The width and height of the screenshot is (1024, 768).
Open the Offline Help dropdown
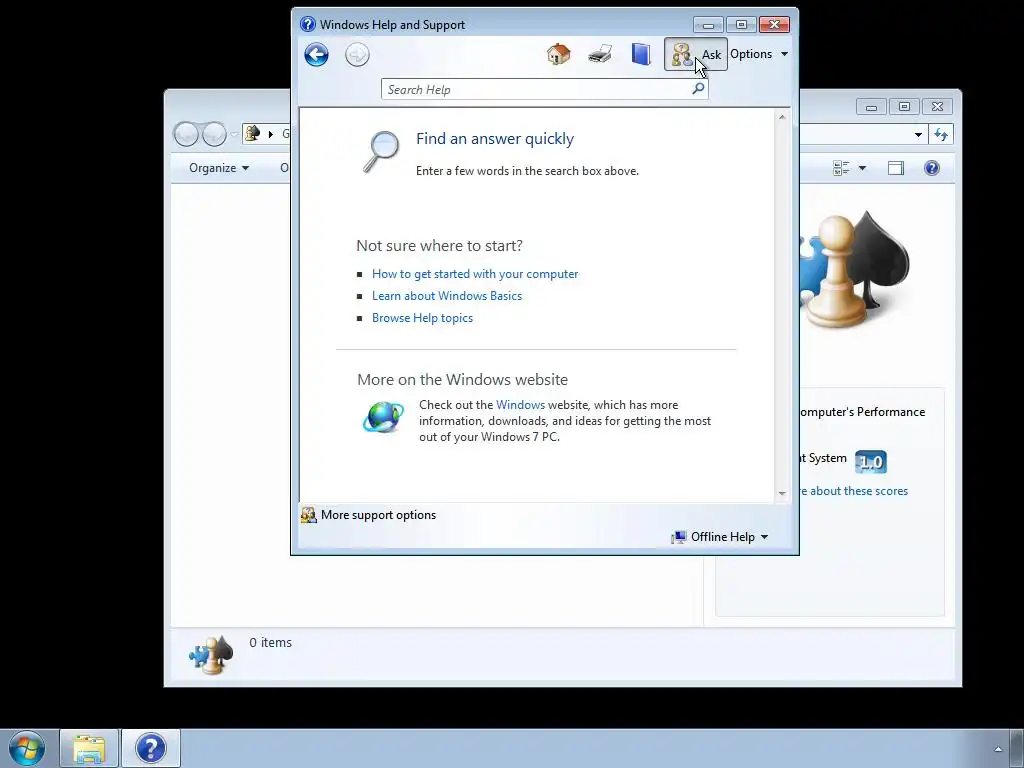[x=720, y=537]
